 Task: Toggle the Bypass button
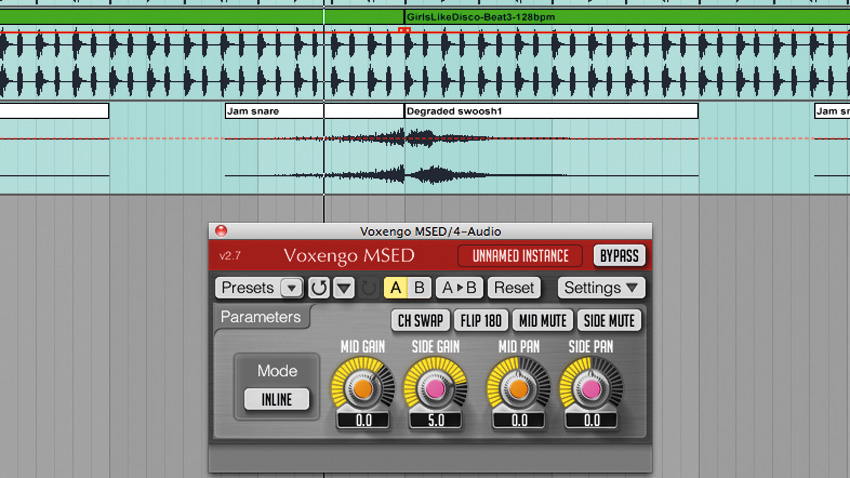[x=620, y=256]
